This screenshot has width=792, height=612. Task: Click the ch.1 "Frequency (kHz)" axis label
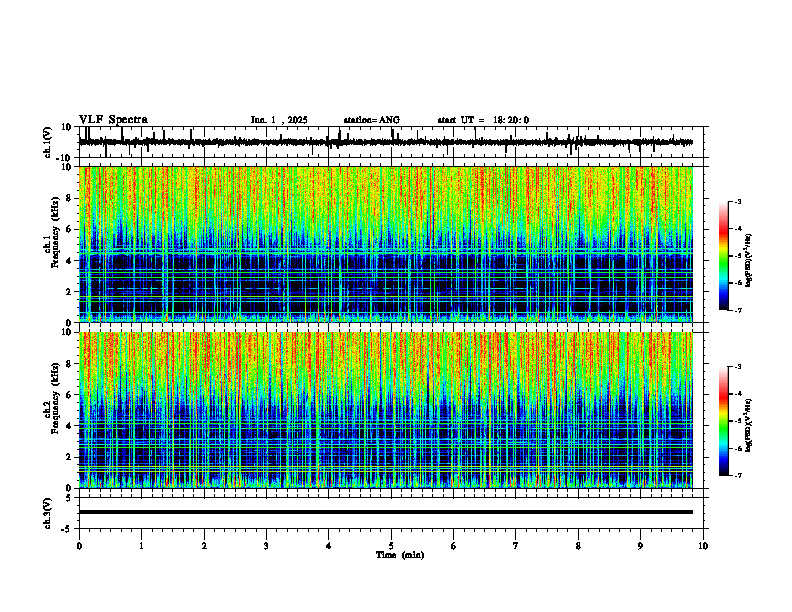(x=55, y=233)
